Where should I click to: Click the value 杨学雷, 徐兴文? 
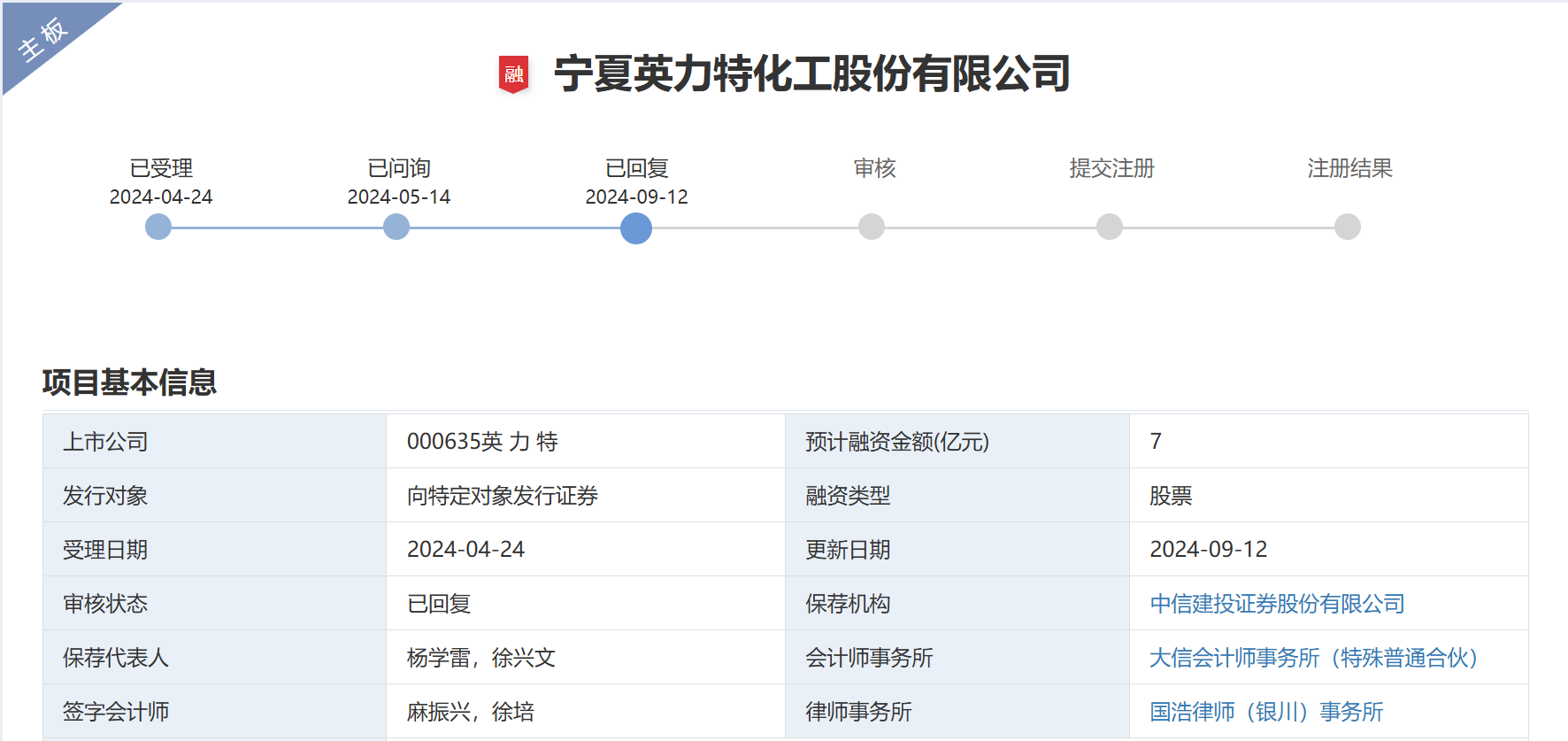pos(481,658)
